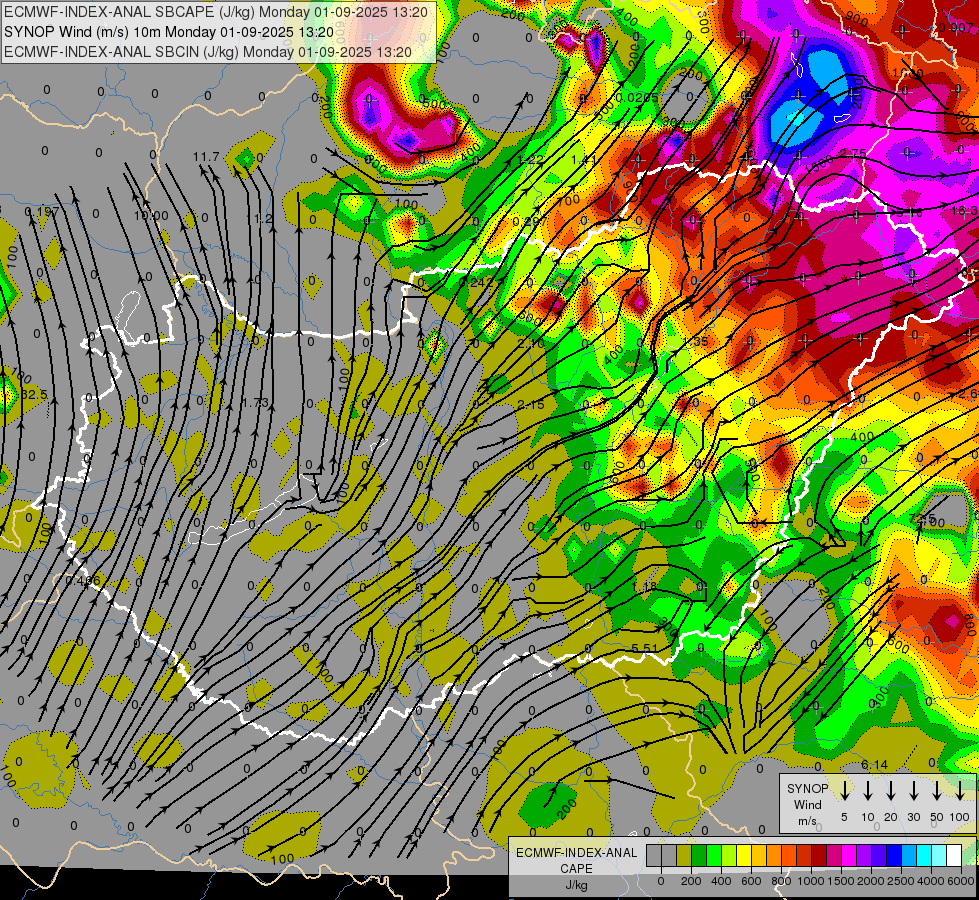Click the 100 m/s wind arrow in legend
Viewport: 979px width, 900px height.
pos(960,790)
